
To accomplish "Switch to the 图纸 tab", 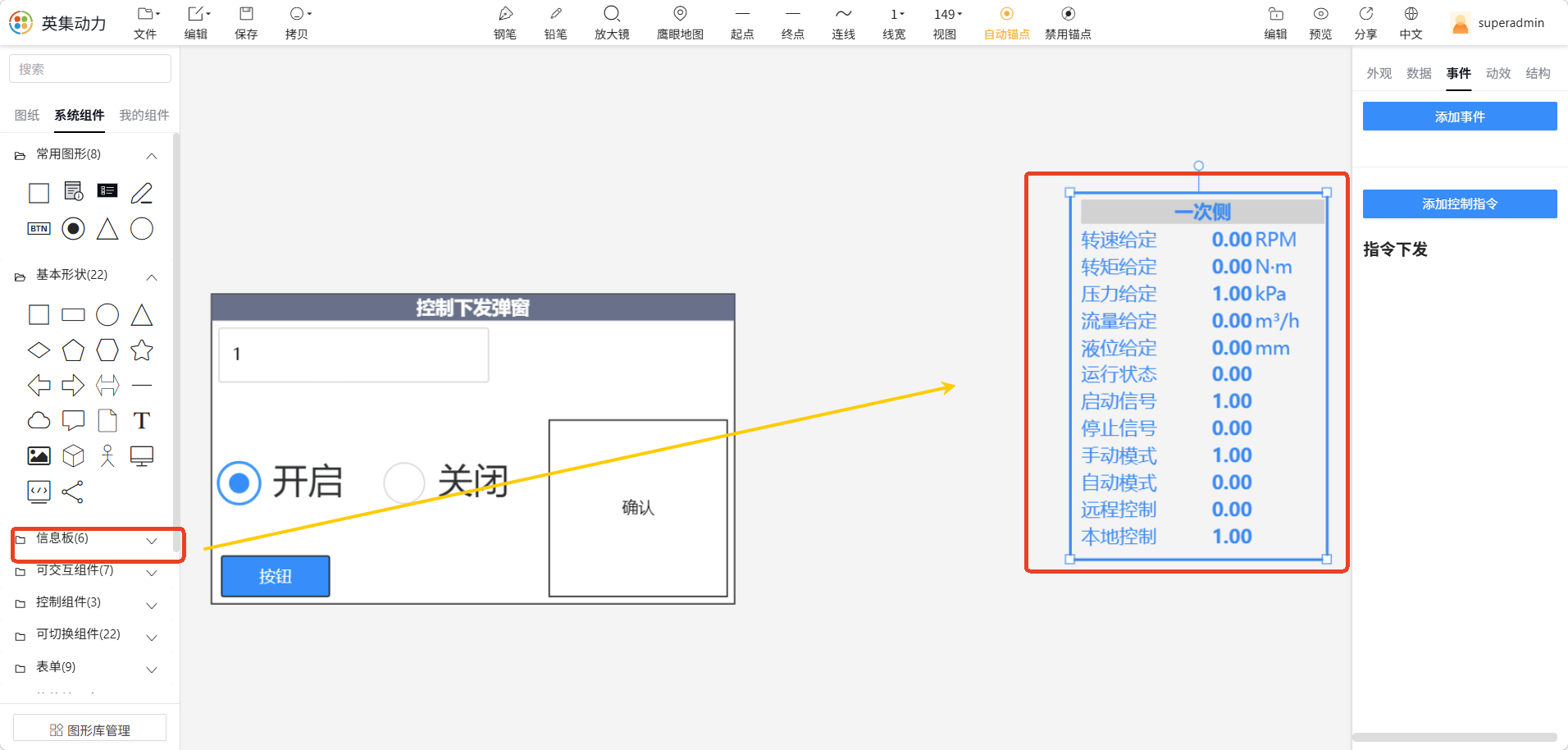I will pyautogui.click(x=27, y=115).
